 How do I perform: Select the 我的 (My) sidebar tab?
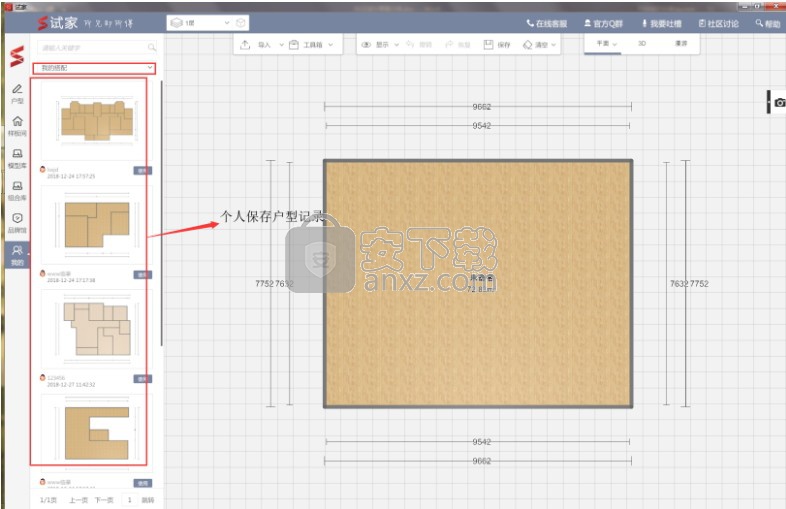[17, 255]
